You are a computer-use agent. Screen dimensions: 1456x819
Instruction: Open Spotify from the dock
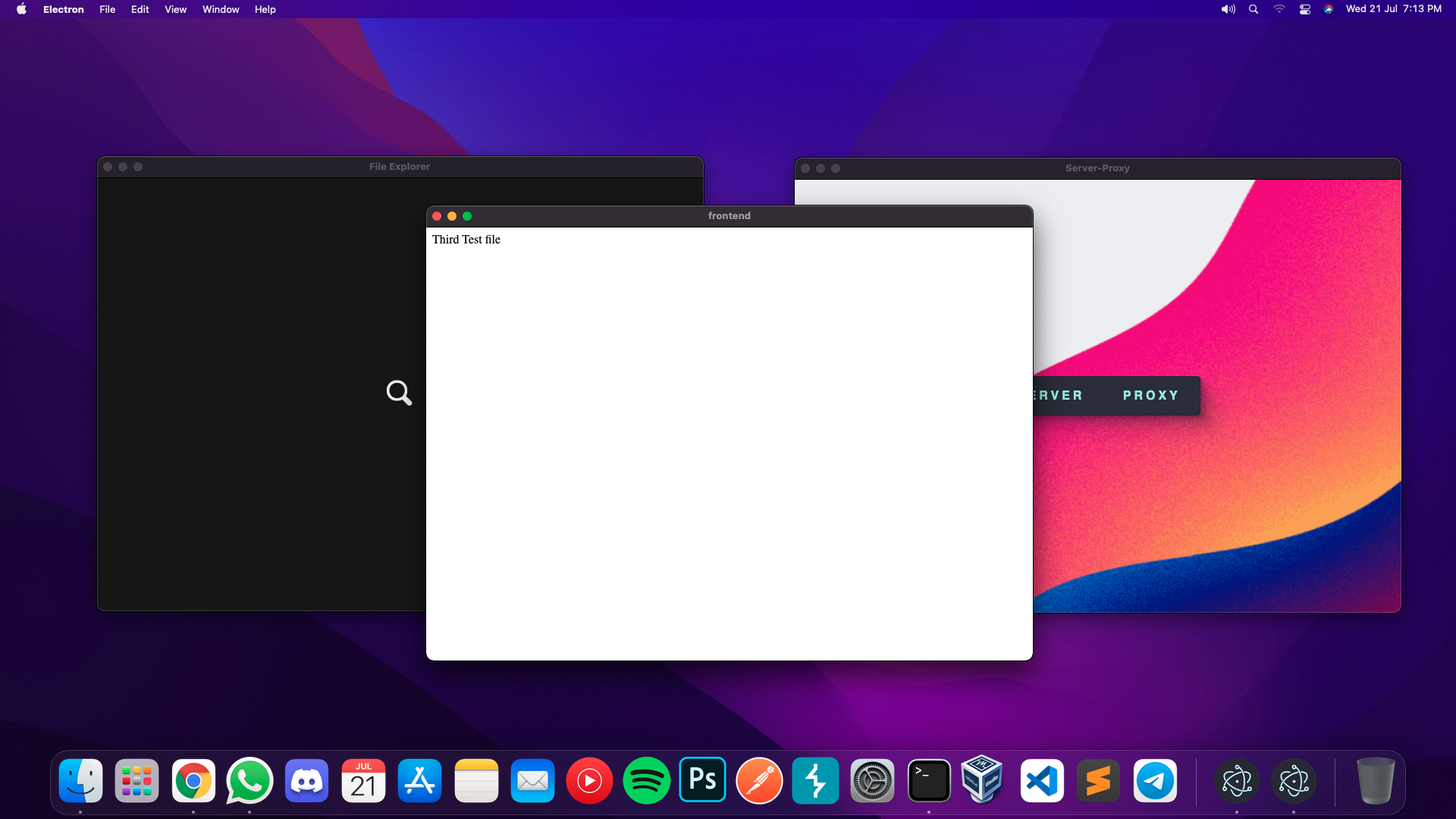pyautogui.click(x=646, y=781)
